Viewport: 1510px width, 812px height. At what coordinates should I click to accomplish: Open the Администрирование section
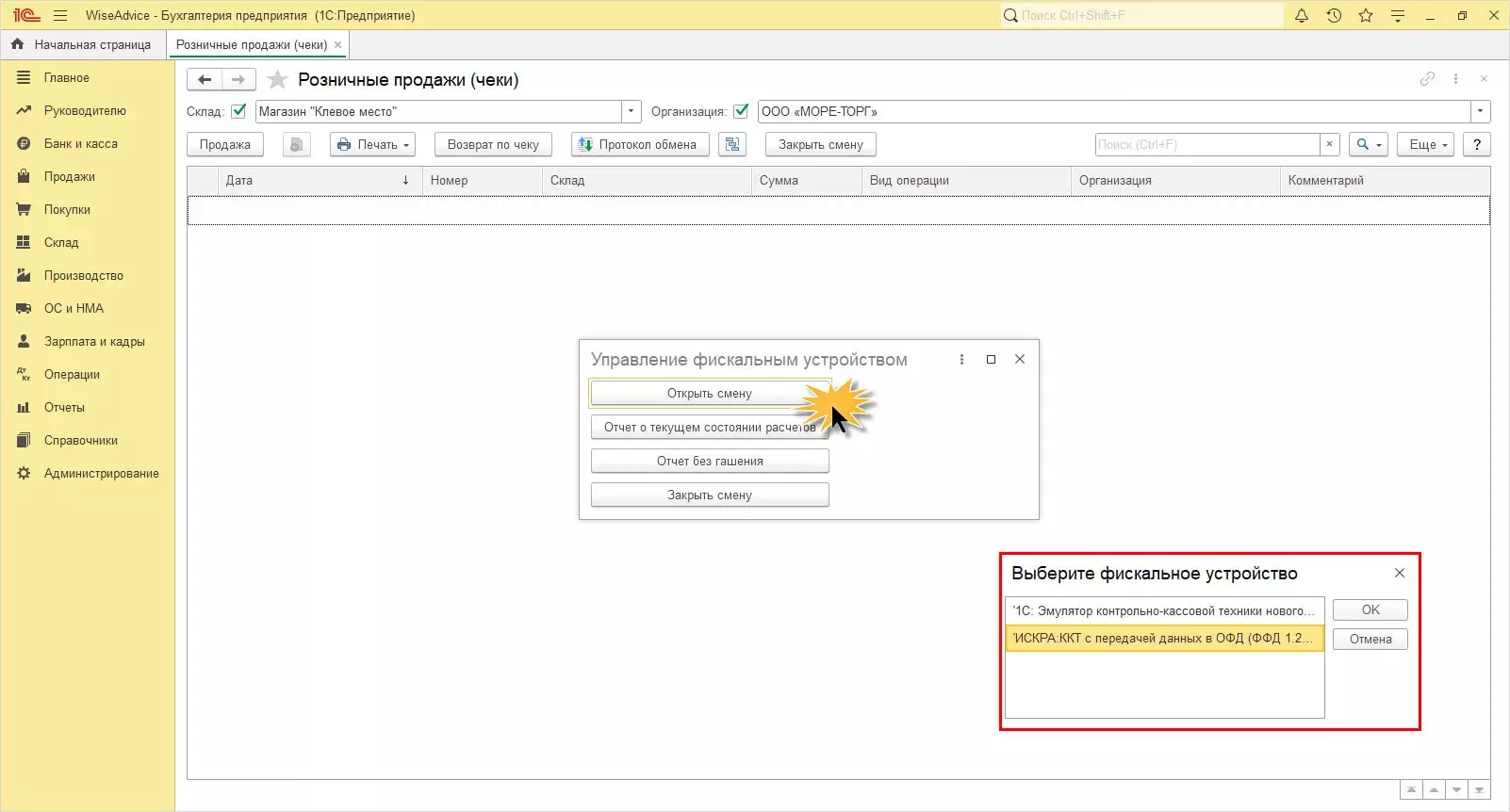click(x=101, y=474)
